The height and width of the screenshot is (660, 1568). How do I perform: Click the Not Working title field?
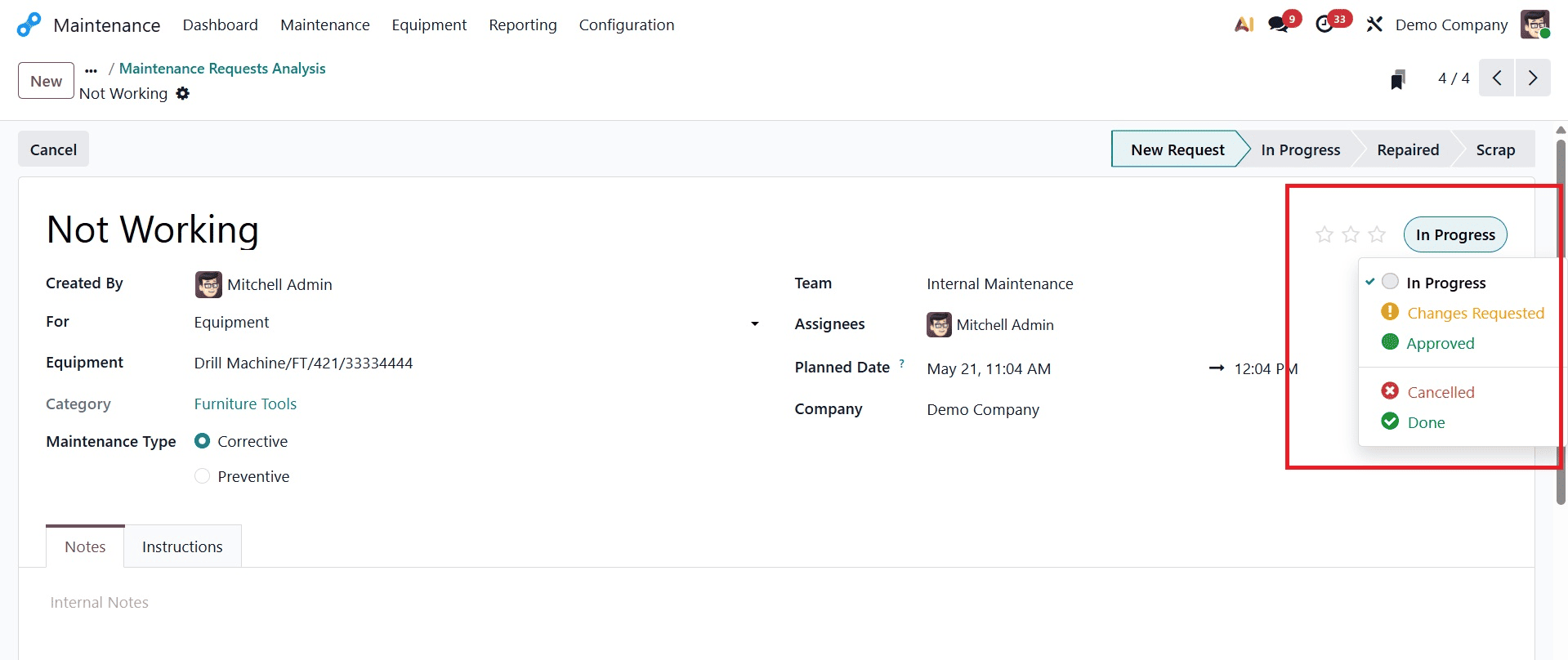[153, 230]
